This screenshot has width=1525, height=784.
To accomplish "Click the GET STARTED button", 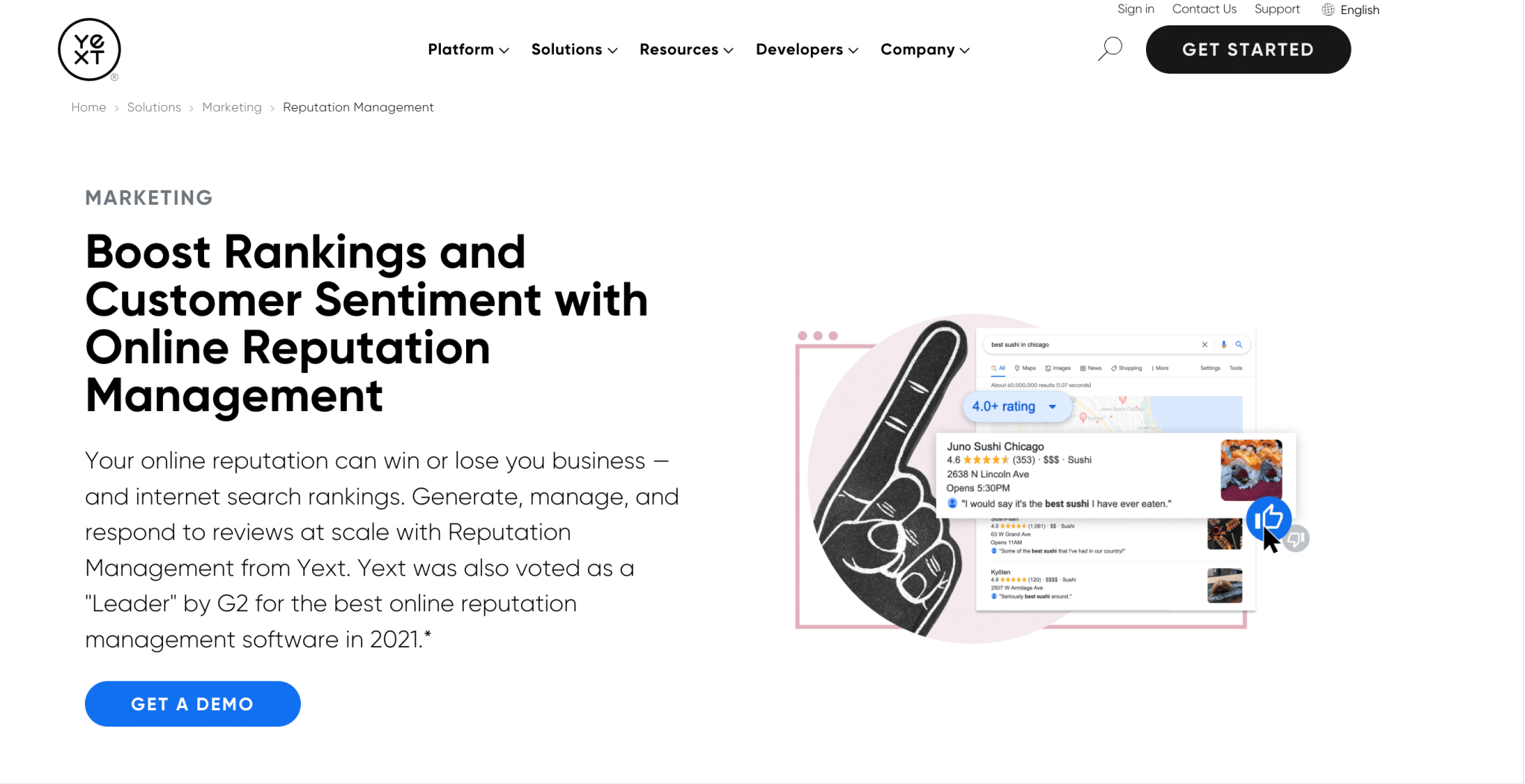I will [x=1247, y=49].
